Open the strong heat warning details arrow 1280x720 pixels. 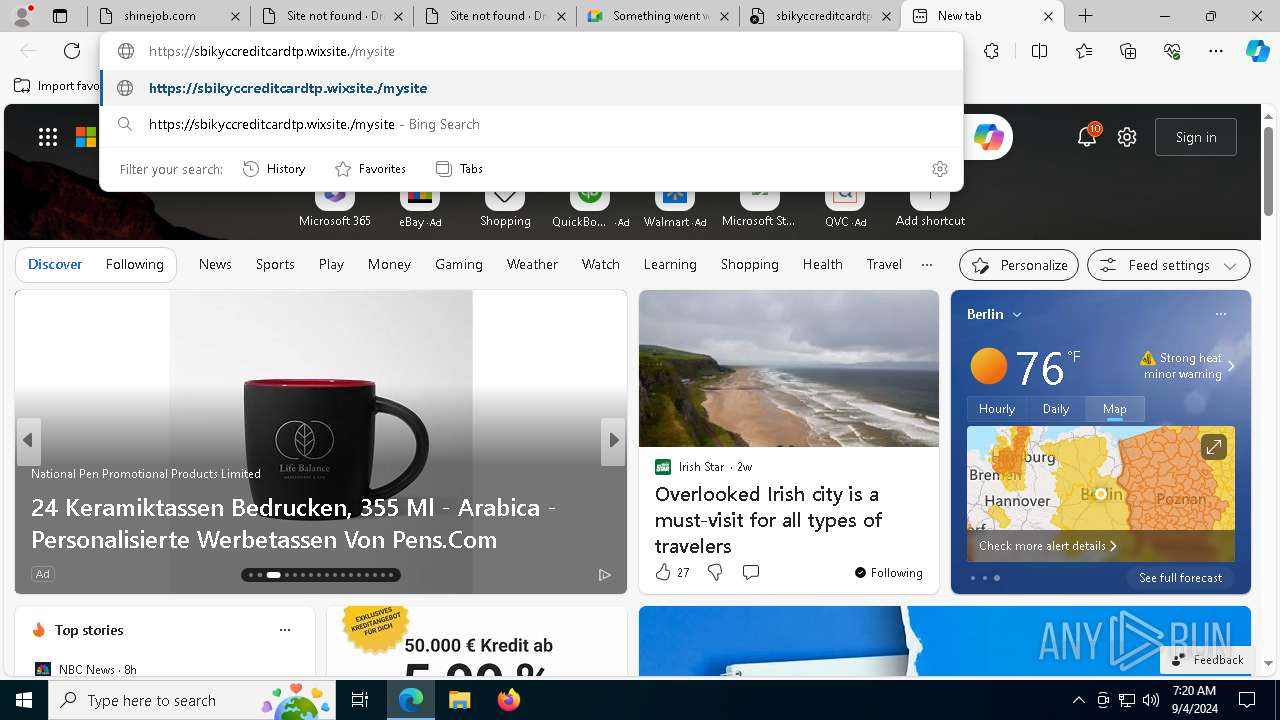1231,366
